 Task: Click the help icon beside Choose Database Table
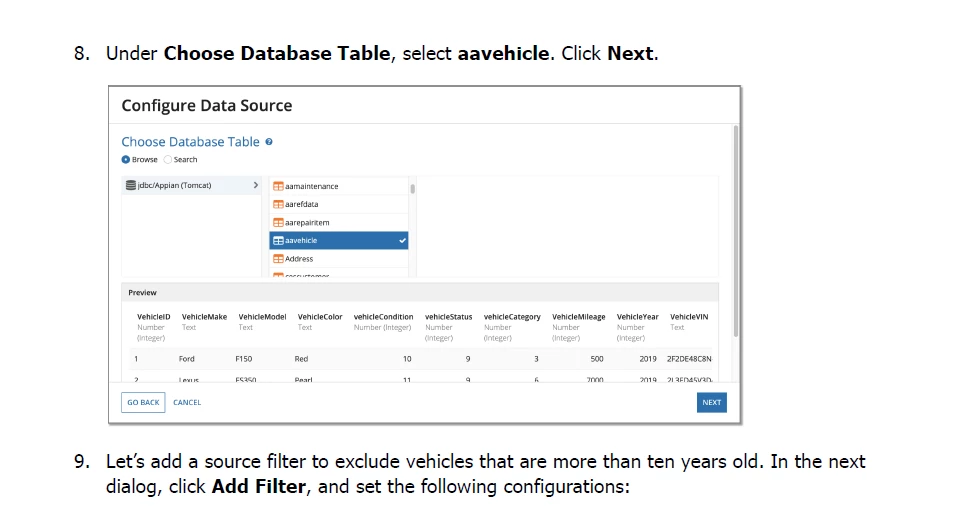coord(269,142)
